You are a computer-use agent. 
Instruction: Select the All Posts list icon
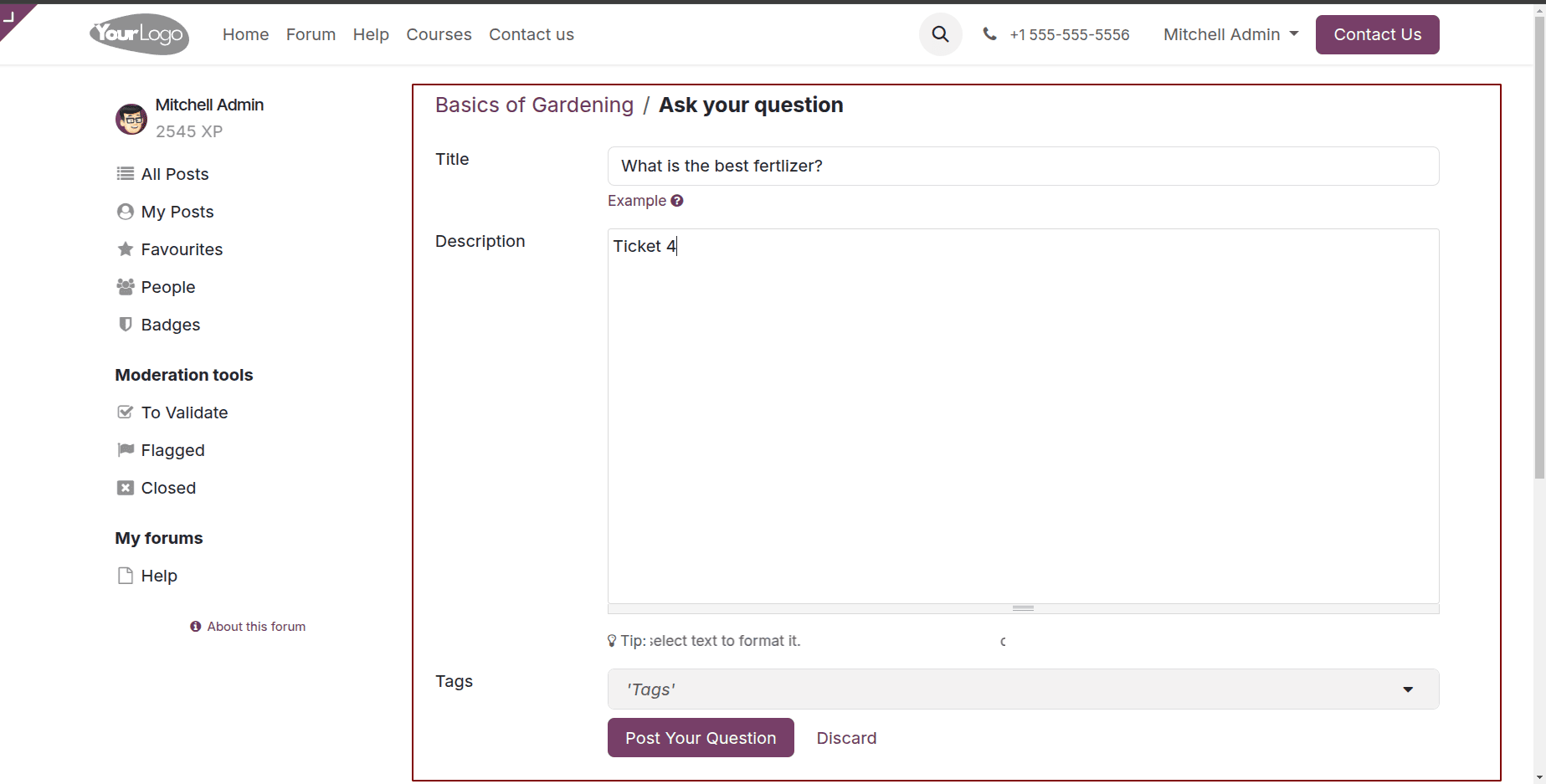(125, 173)
